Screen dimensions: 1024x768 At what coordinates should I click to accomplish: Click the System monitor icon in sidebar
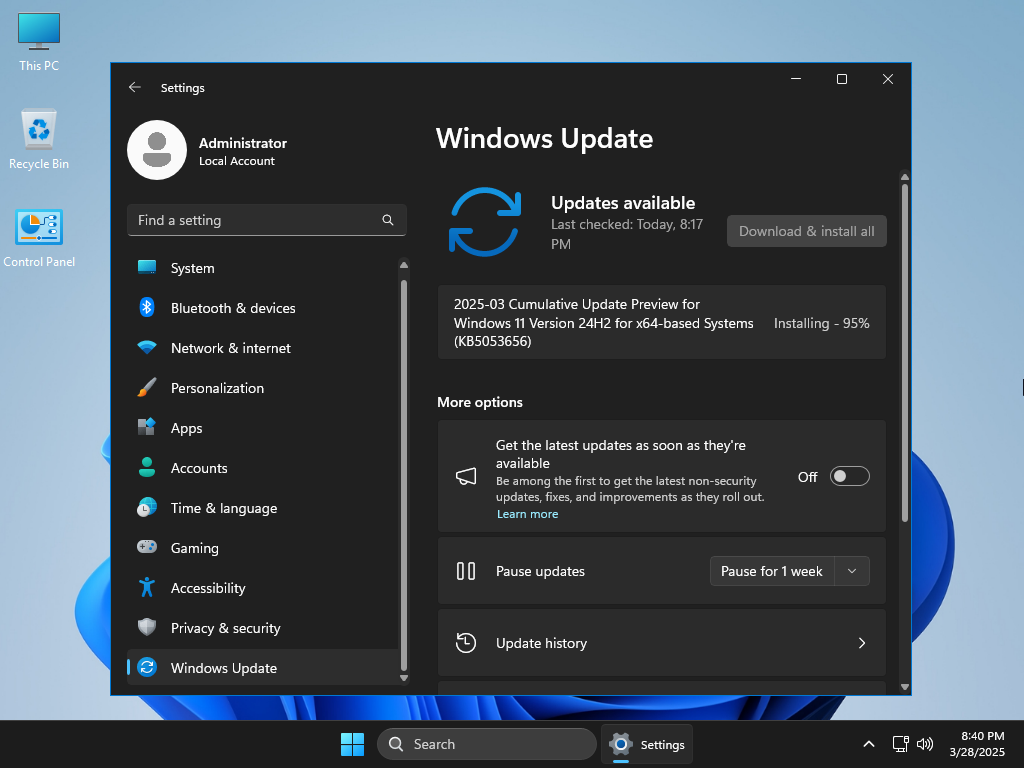(147, 268)
